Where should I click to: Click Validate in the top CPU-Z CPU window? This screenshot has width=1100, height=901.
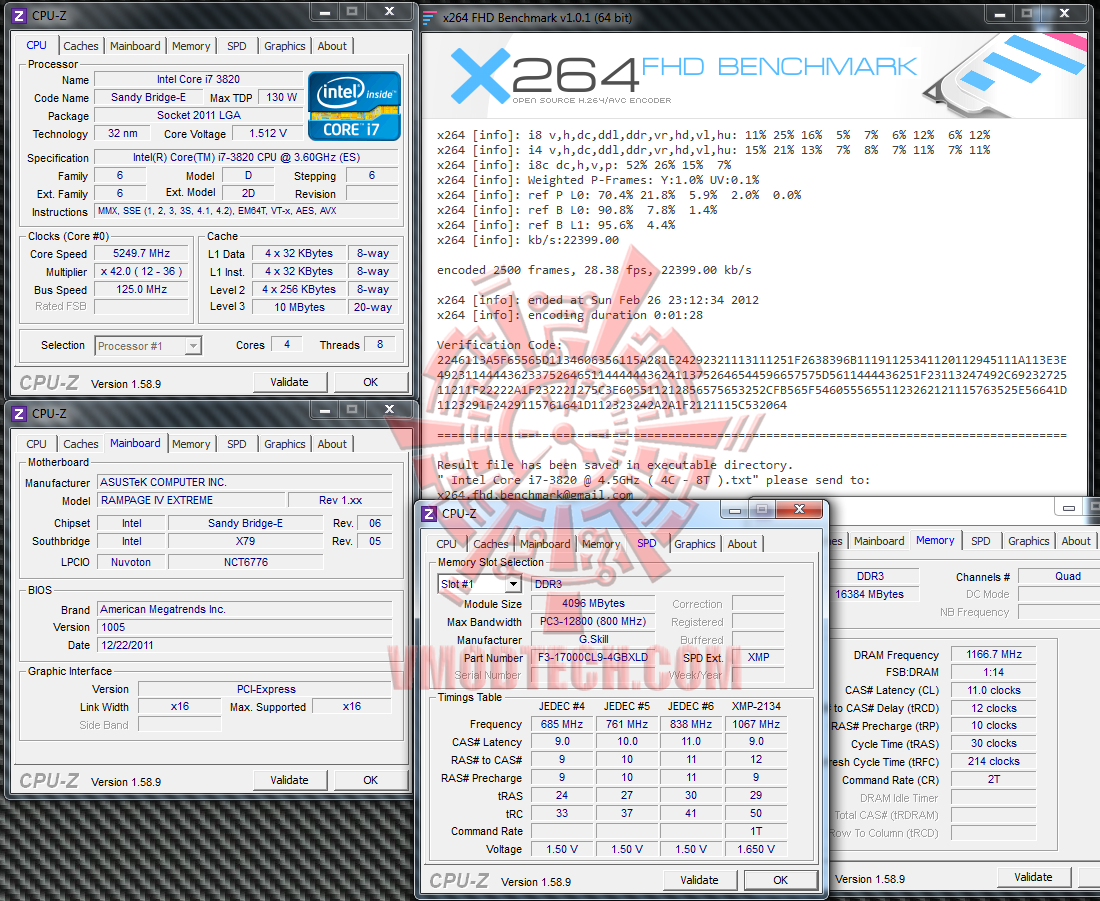pos(290,382)
